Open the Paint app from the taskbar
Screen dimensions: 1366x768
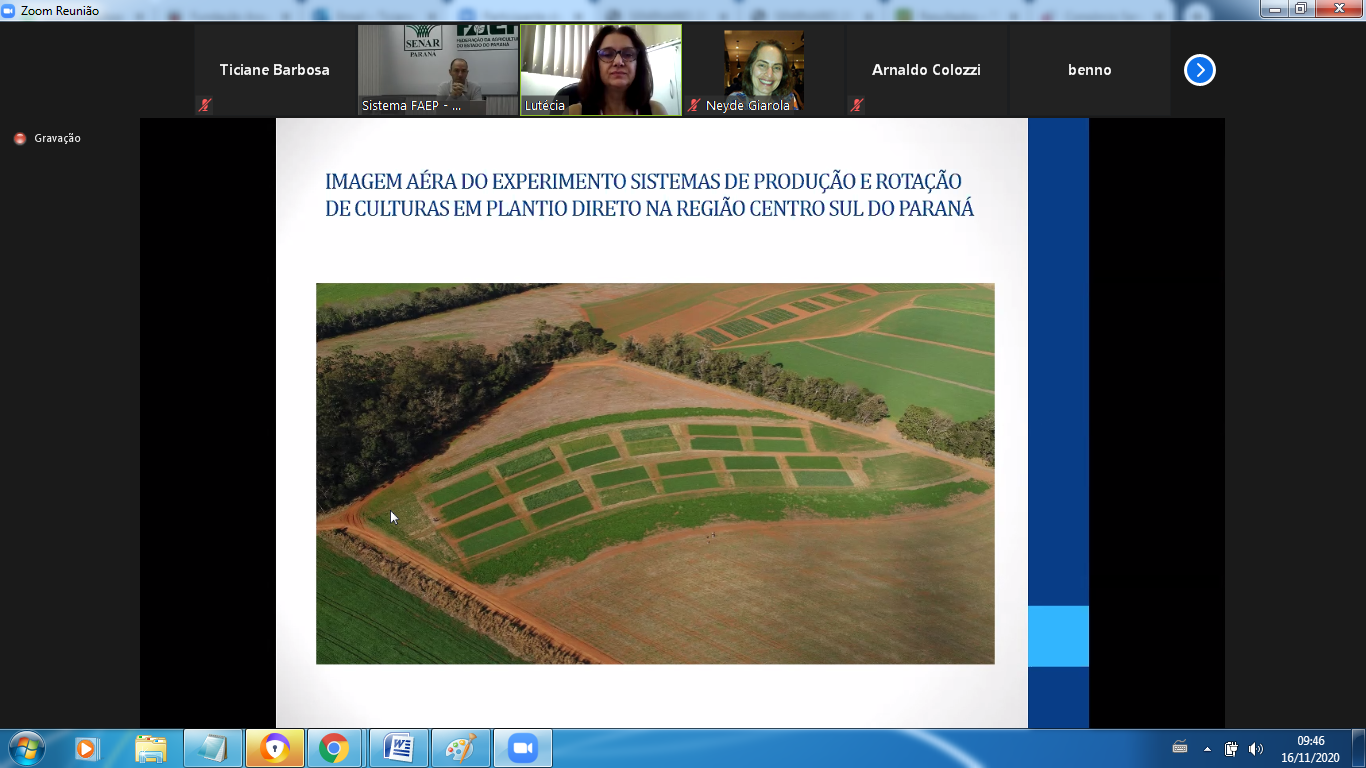[460, 748]
